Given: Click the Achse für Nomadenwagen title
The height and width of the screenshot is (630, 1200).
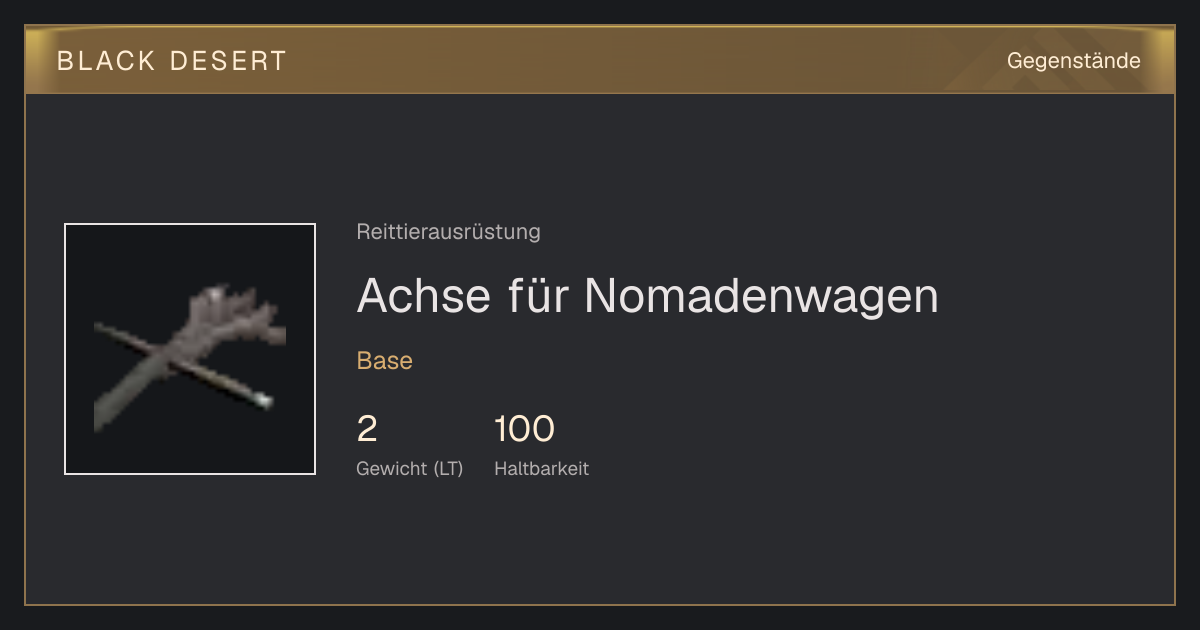Looking at the screenshot, I should pos(648,295).
